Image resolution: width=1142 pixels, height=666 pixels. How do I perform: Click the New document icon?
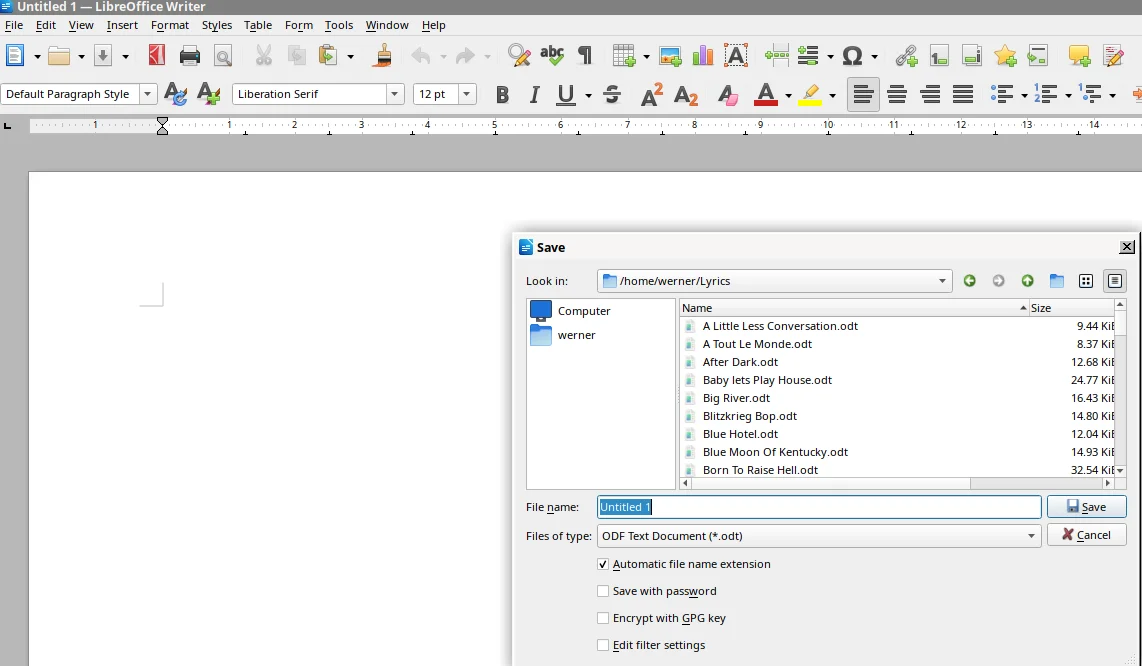15,55
